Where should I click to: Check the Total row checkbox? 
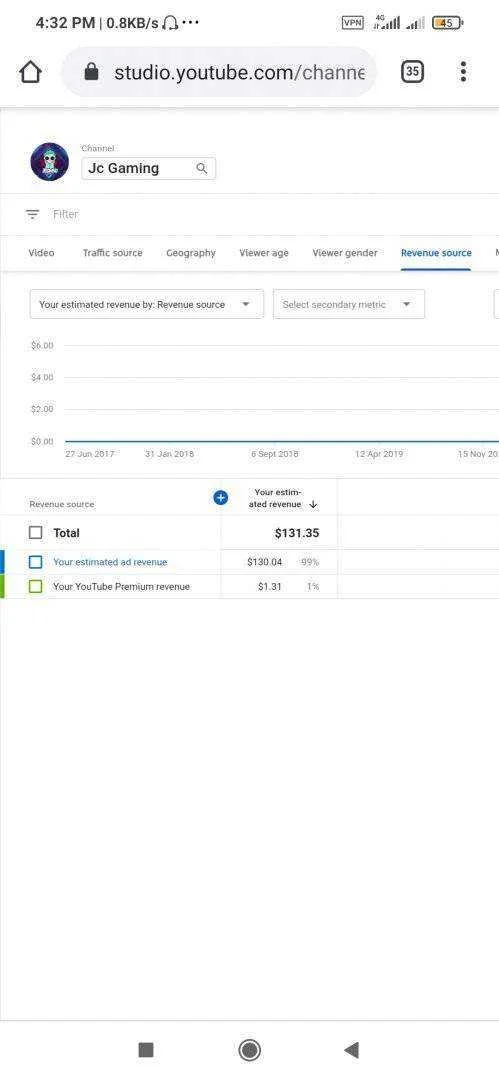36,532
